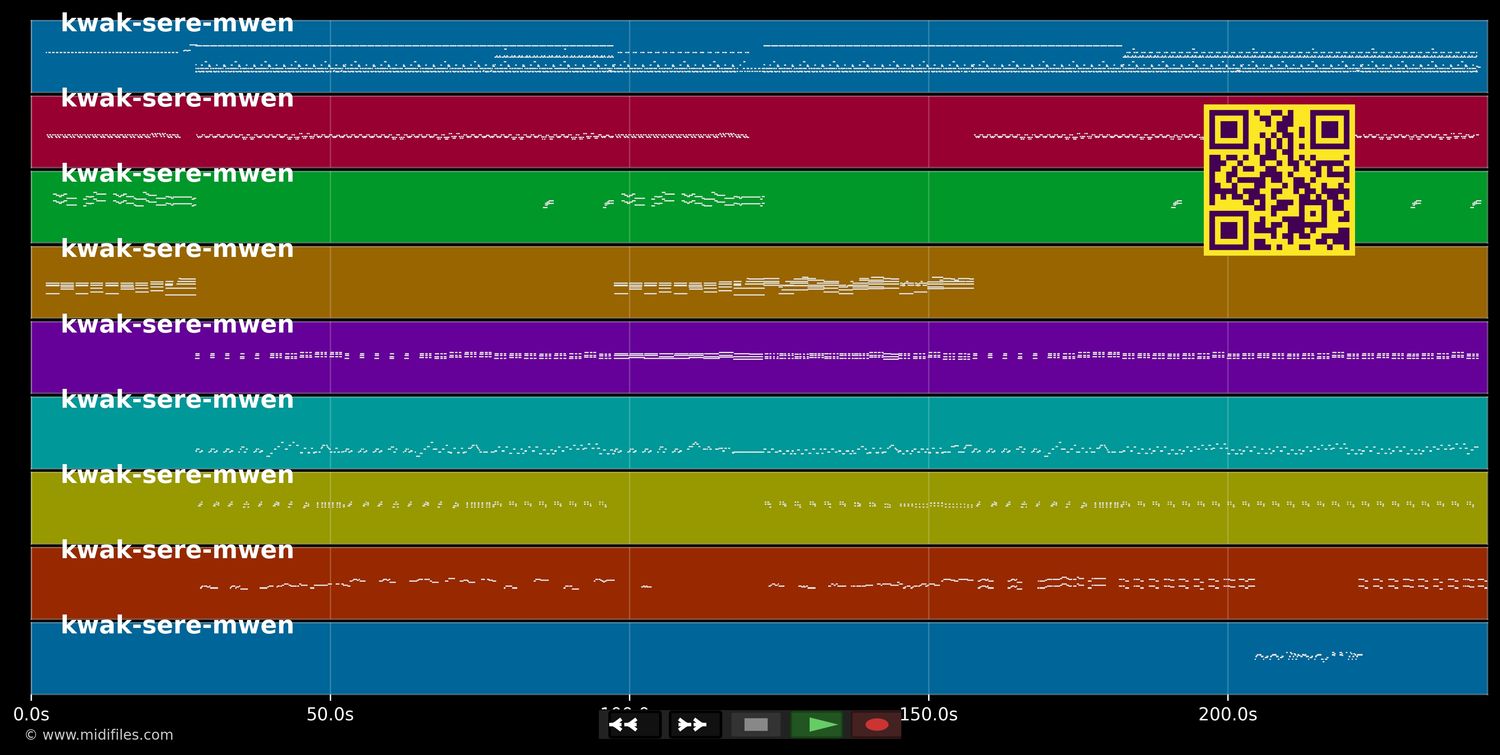Open the yellow QR code image
The height and width of the screenshot is (755, 1500).
click(x=1279, y=180)
